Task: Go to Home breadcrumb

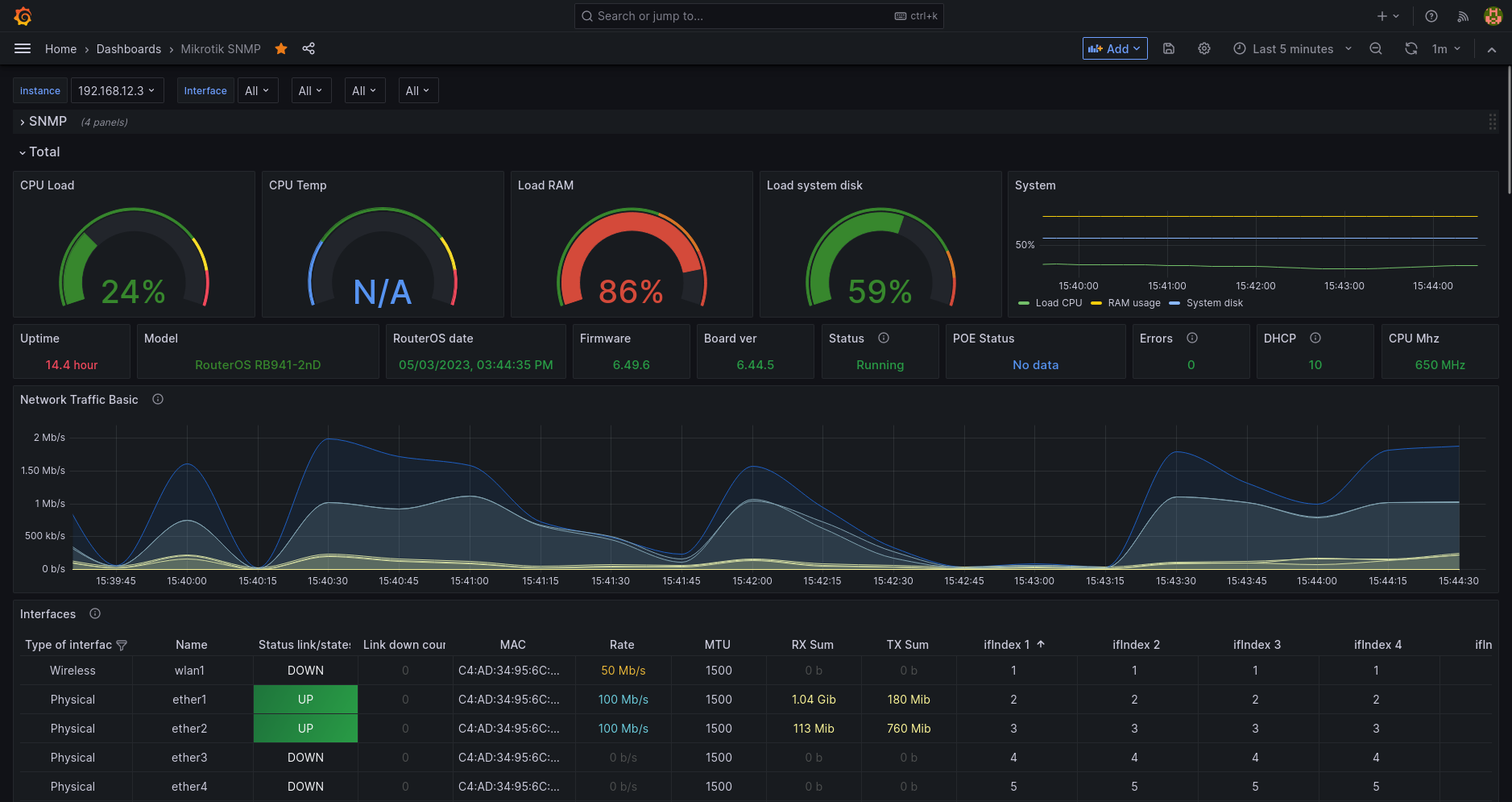Action: pyautogui.click(x=60, y=48)
